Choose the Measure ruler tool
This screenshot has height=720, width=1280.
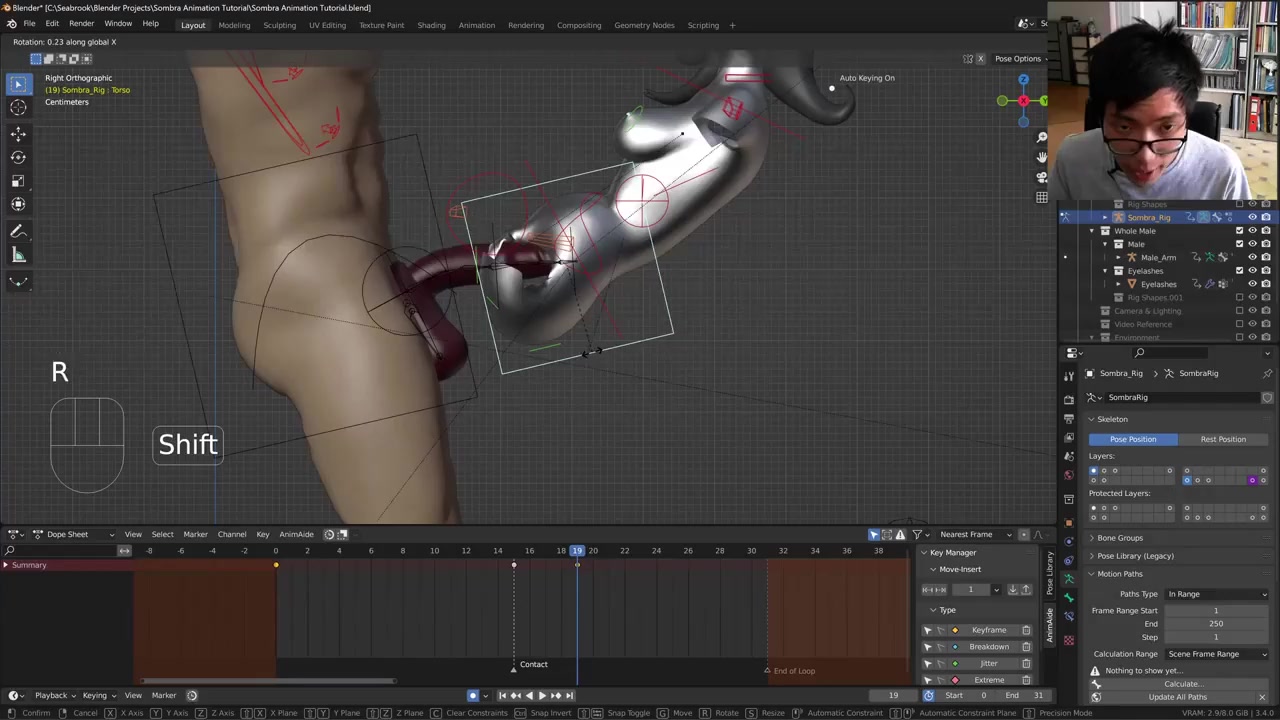click(18, 255)
